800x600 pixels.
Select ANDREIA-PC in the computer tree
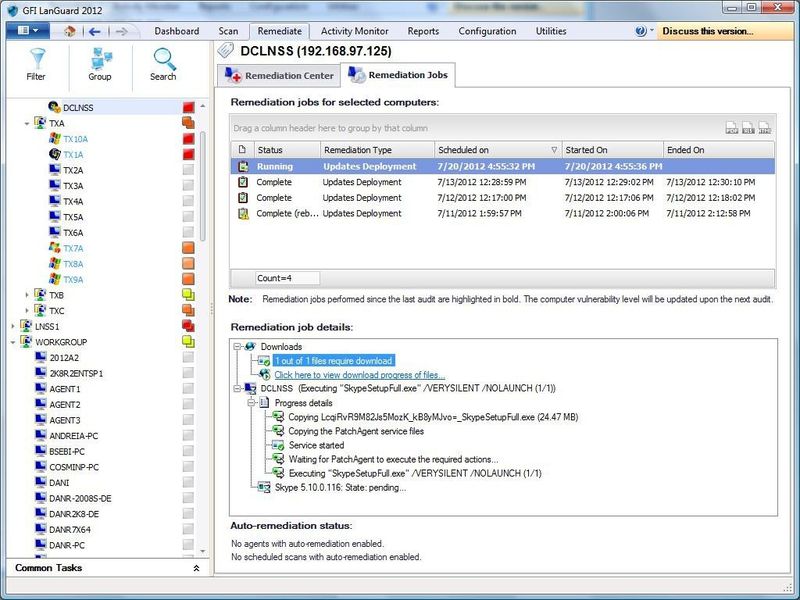coord(73,436)
